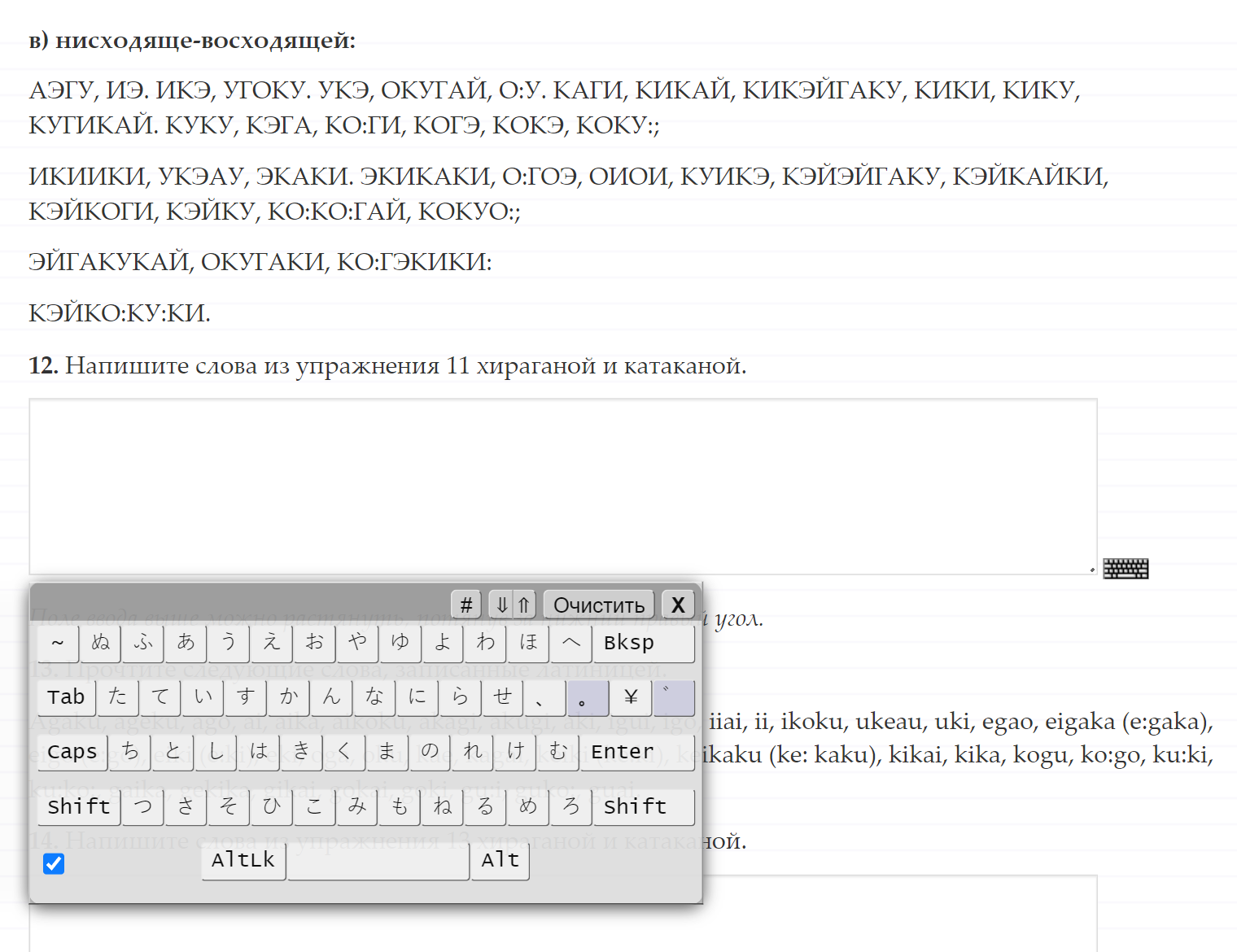1237x952 pixels.
Task: Tap the と hiragana key
Action: [173, 752]
